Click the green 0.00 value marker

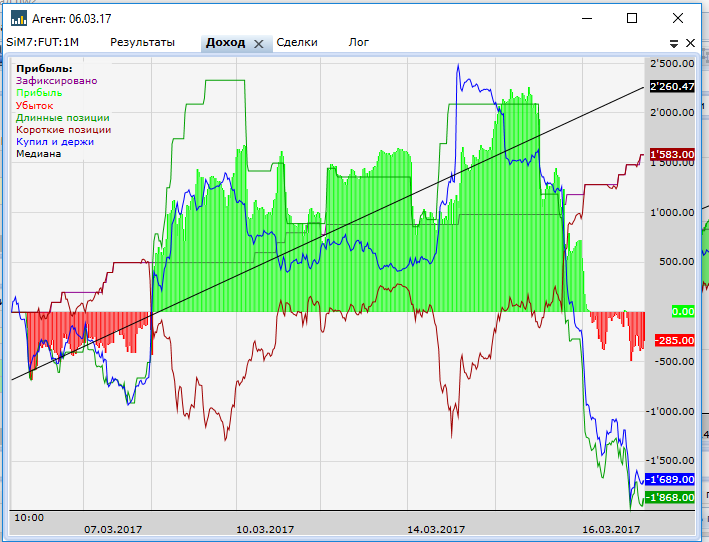[683, 311]
